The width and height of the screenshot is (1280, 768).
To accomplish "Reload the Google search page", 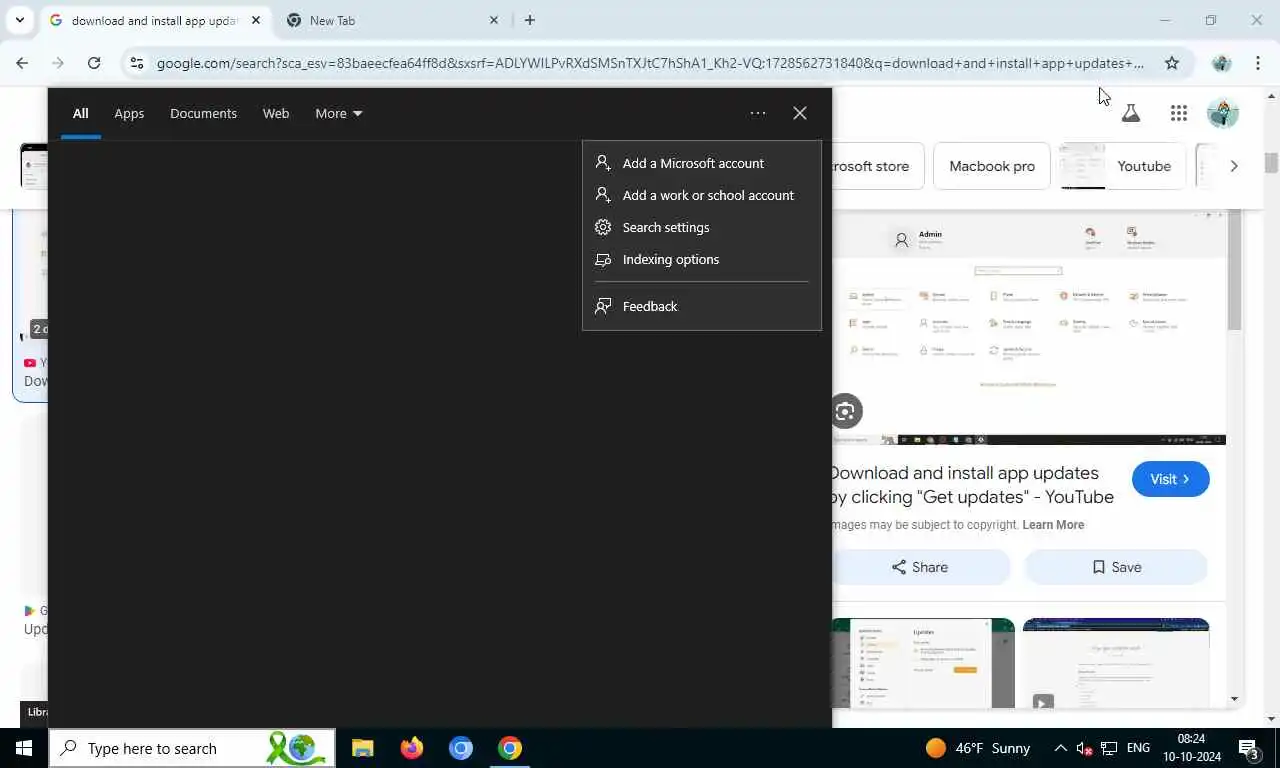I will pos(94,63).
